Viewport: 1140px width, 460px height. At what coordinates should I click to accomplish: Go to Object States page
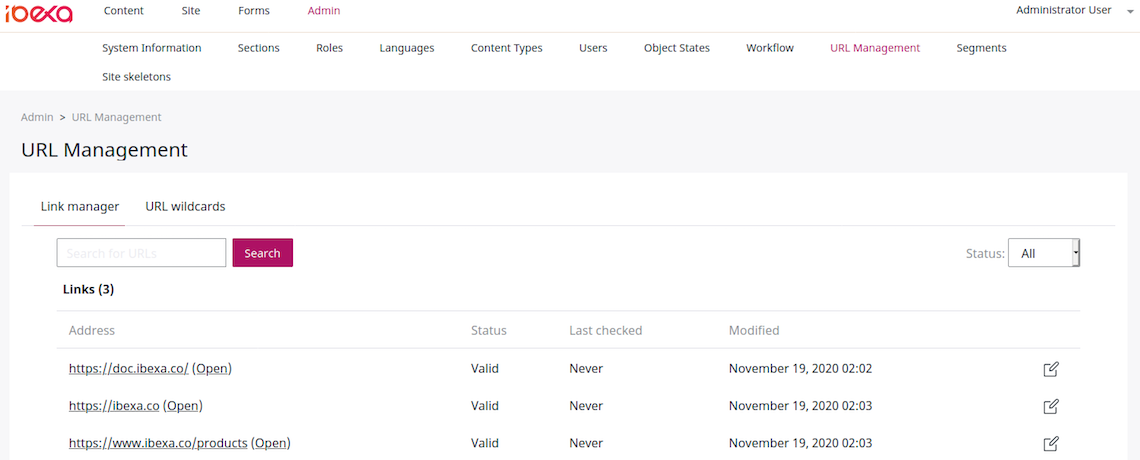pos(676,48)
